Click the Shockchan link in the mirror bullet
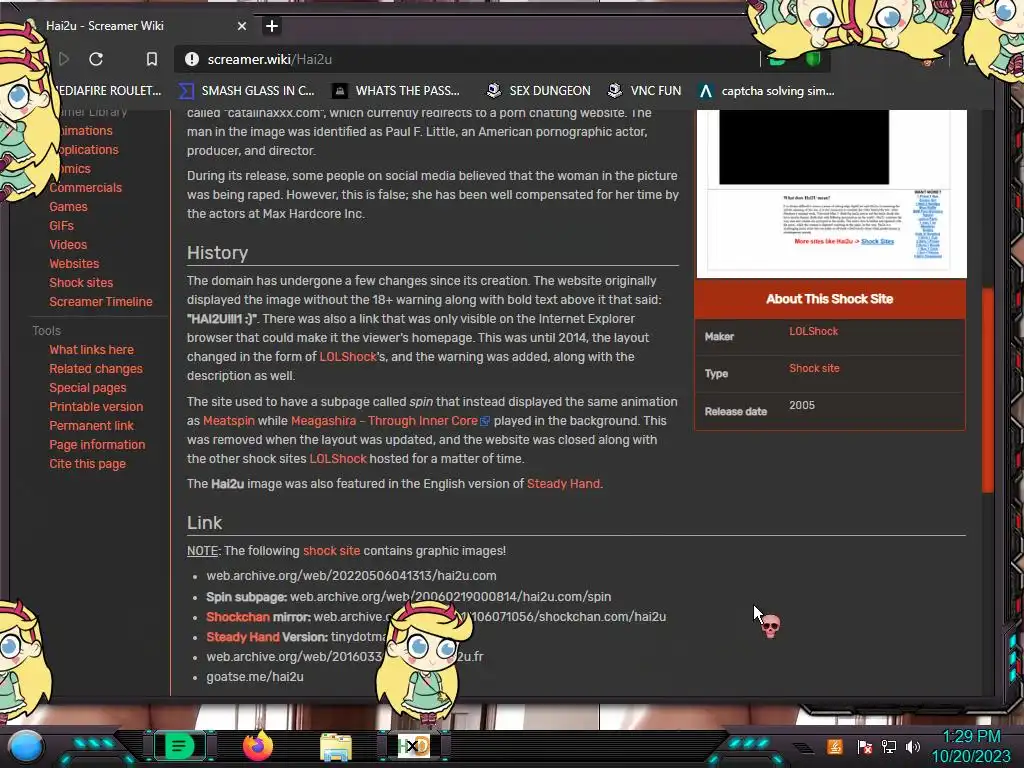This screenshot has width=1024, height=768. coord(238,616)
